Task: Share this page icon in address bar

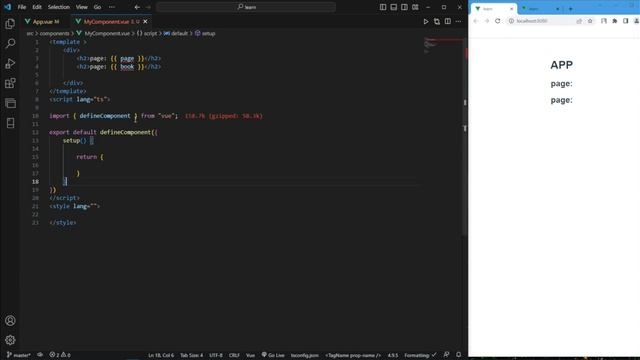Action: click(579, 21)
